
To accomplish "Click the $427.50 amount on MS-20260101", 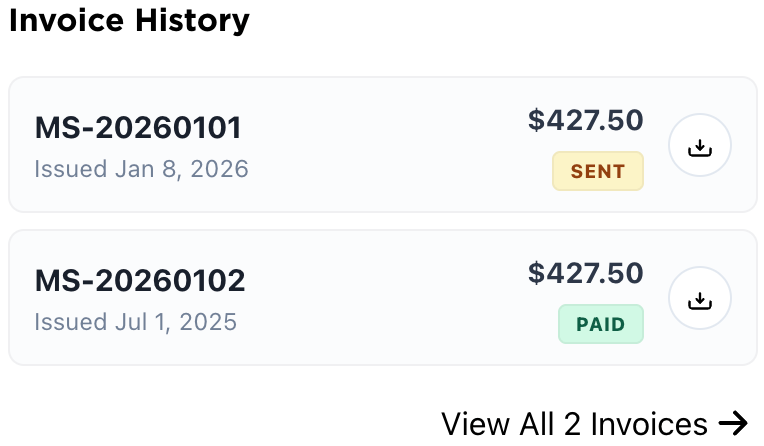I will click(586, 120).
